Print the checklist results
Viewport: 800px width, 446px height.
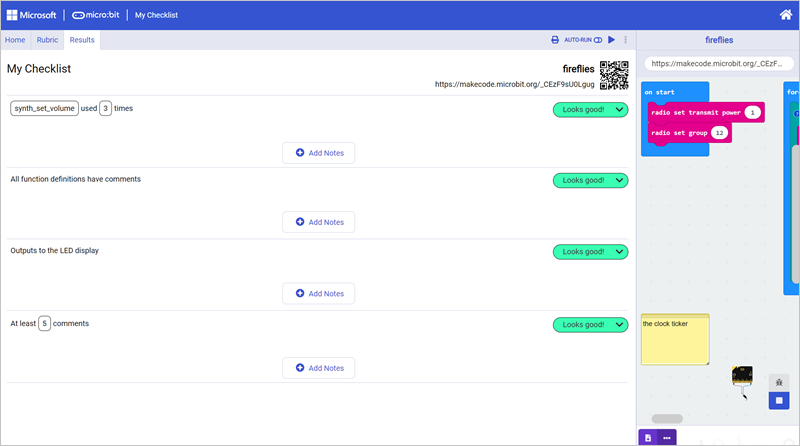click(x=555, y=40)
